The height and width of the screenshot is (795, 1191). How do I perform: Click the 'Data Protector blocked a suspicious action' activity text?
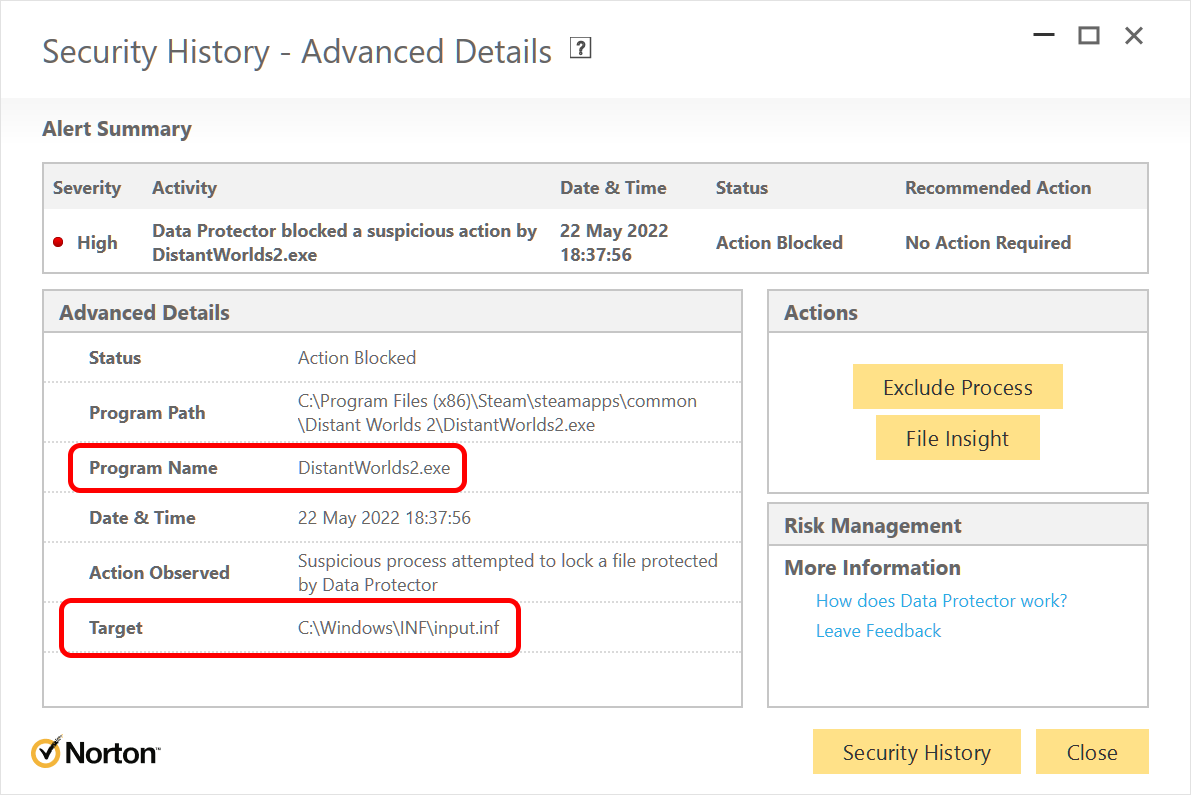pos(344,242)
